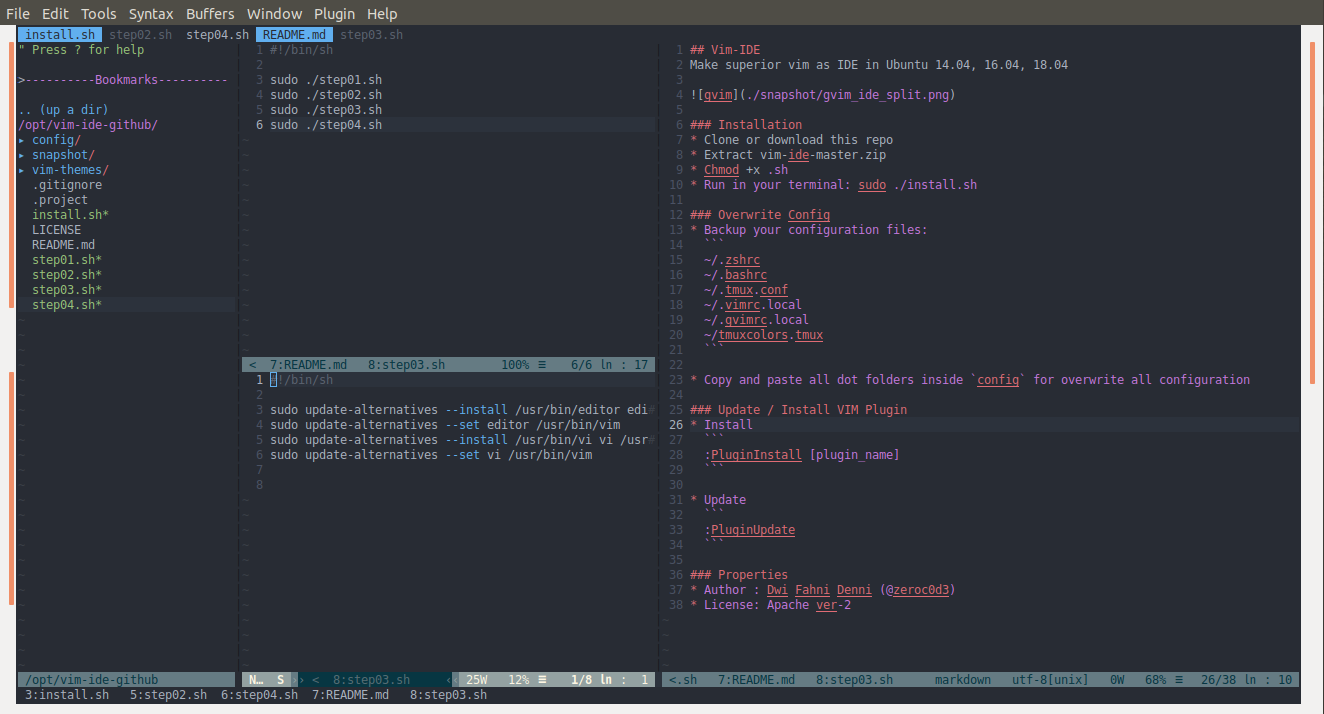Open step03.sh* in the file tree
The image size is (1324, 714).
pyautogui.click(x=67, y=290)
